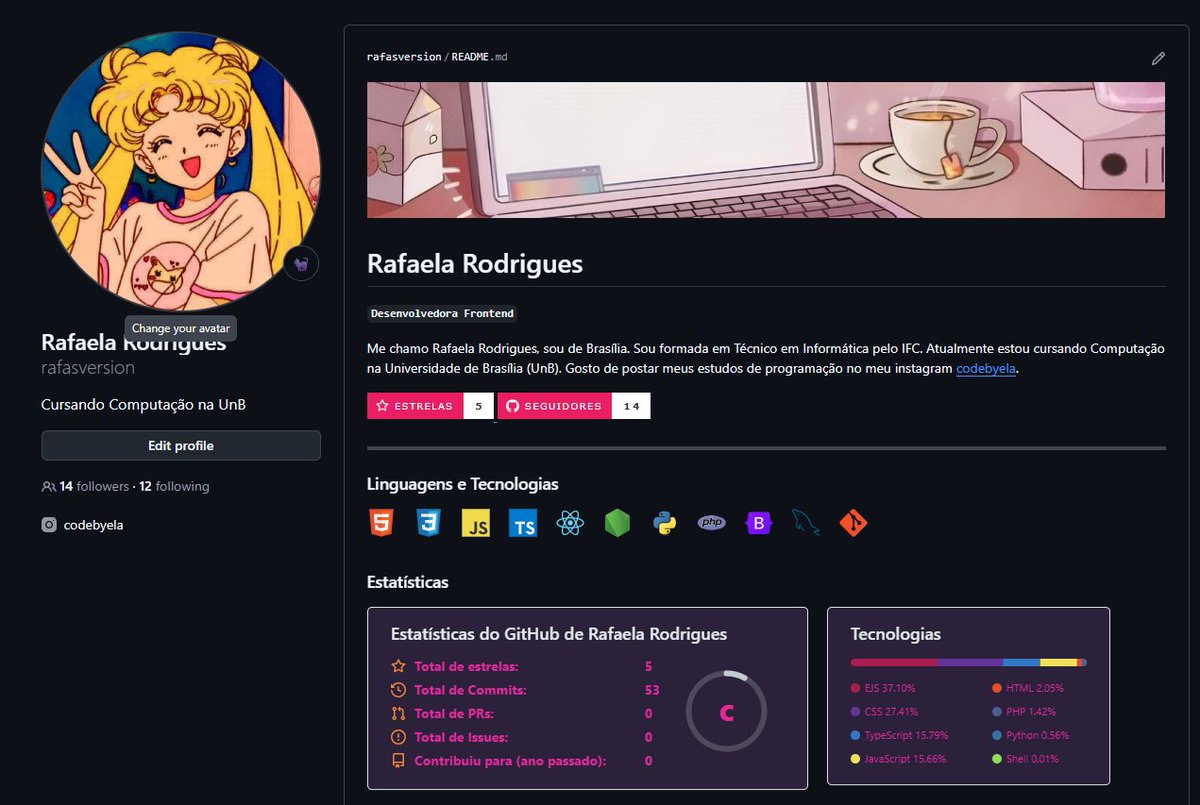1200x805 pixels.
Task: Click the CSS3 technology icon
Action: tap(429, 522)
